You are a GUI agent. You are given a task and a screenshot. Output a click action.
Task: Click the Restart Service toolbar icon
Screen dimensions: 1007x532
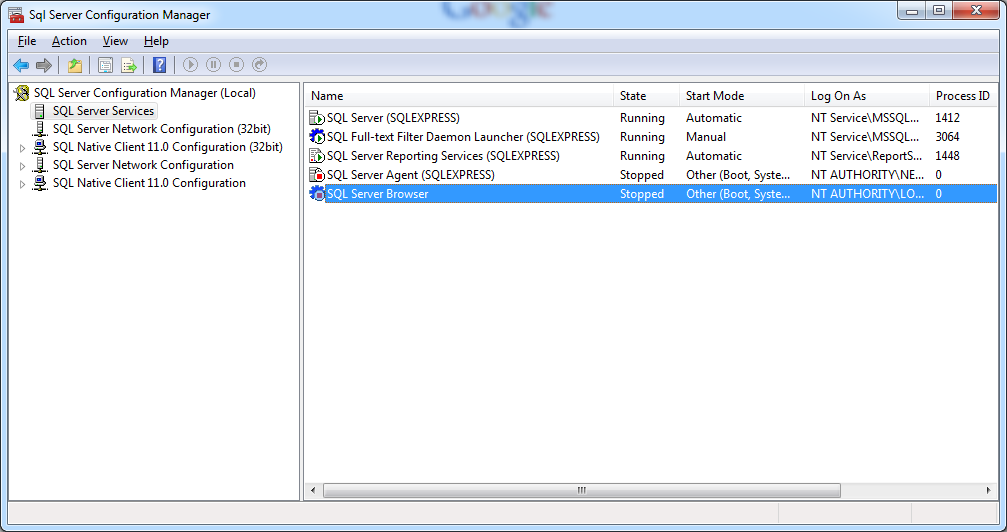(x=259, y=65)
